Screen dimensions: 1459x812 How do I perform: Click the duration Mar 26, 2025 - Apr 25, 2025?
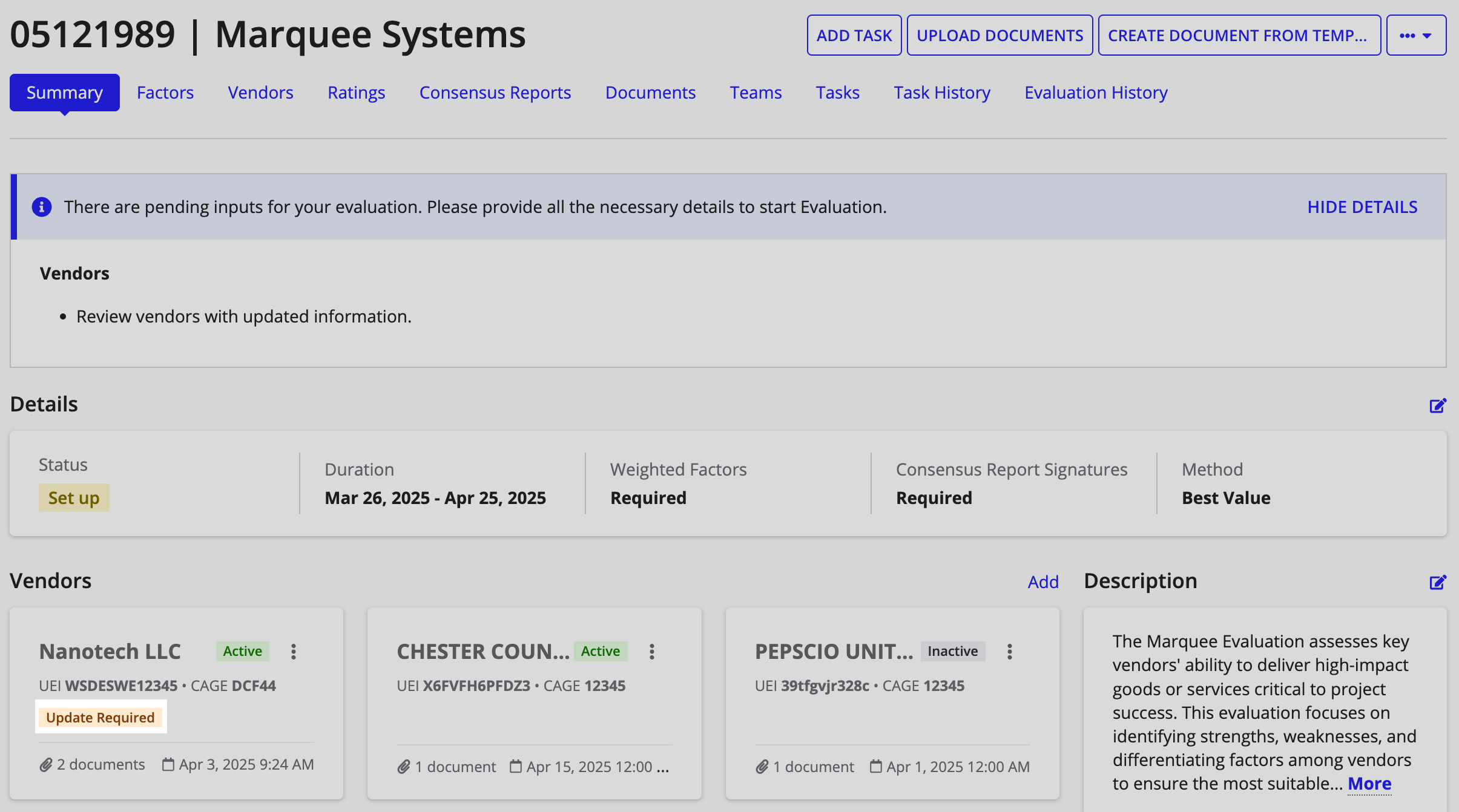coord(435,498)
